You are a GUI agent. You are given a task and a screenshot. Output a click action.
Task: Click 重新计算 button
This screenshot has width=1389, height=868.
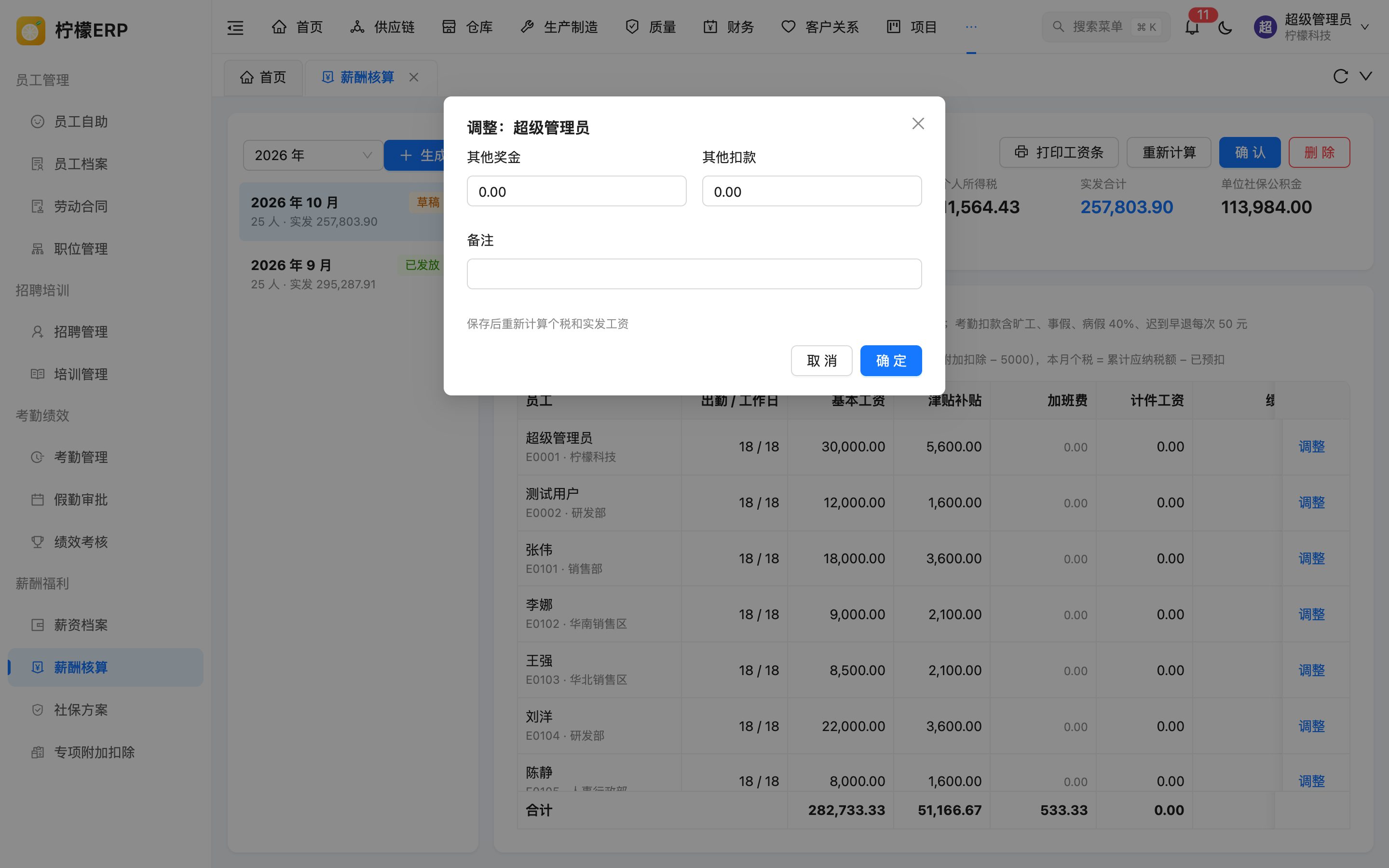[1169, 152]
